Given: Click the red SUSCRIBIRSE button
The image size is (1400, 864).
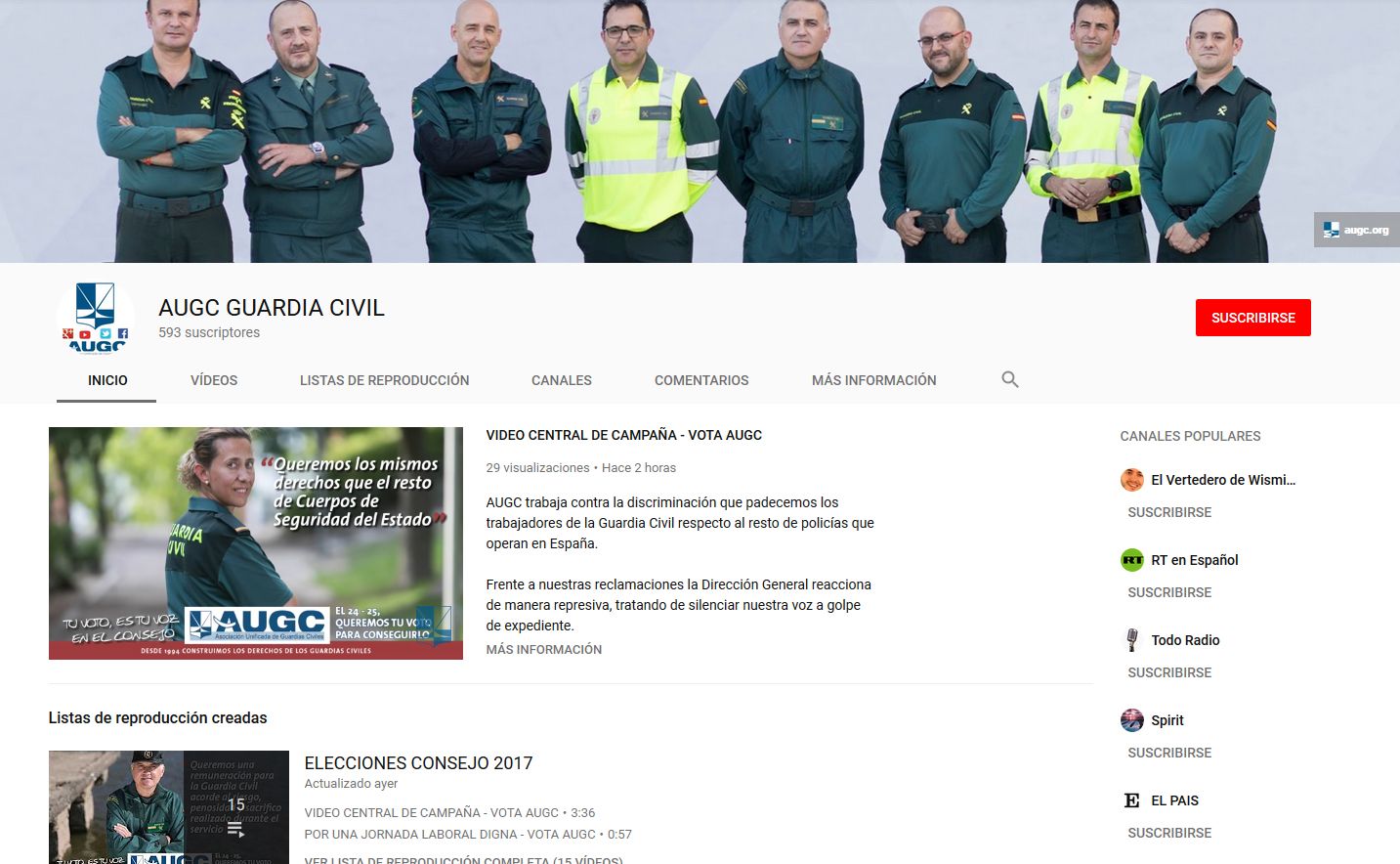Looking at the screenshot, I should [1253, 317].
